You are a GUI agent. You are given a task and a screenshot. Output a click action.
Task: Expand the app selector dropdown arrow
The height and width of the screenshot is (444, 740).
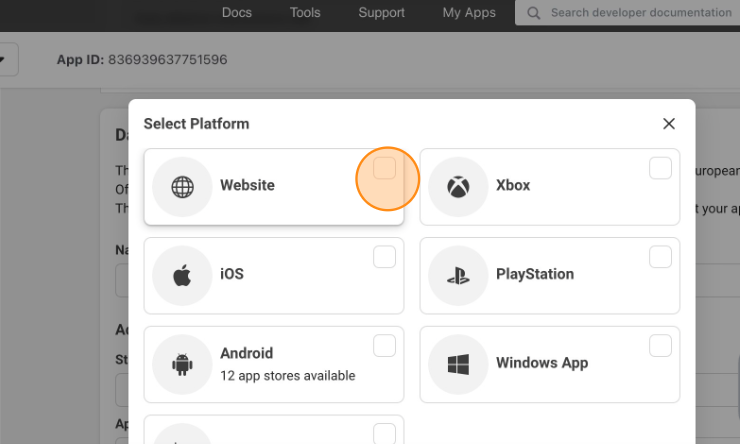pos(2,59)
